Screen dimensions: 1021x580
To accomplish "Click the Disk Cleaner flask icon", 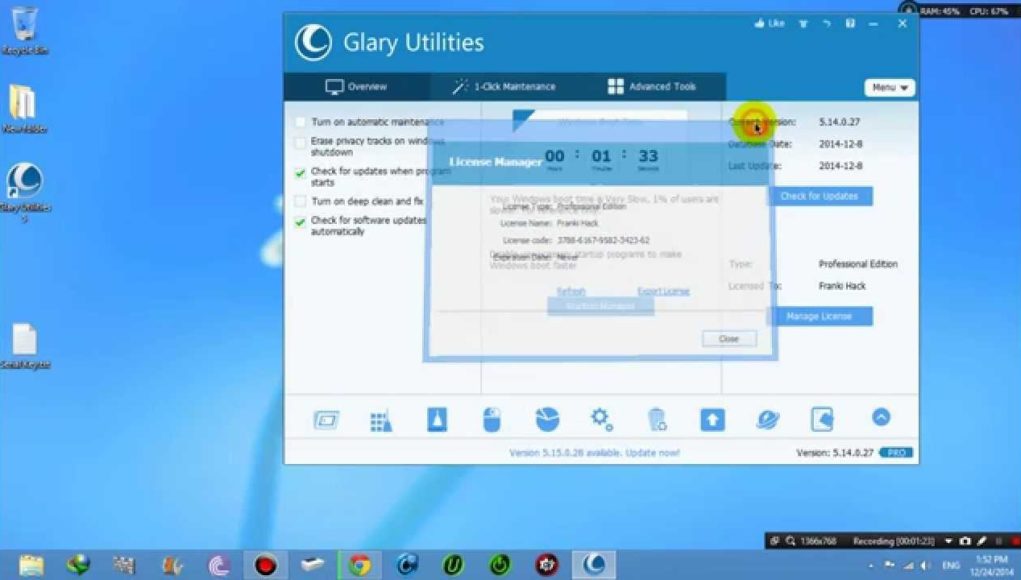I will tap(437, 420).
